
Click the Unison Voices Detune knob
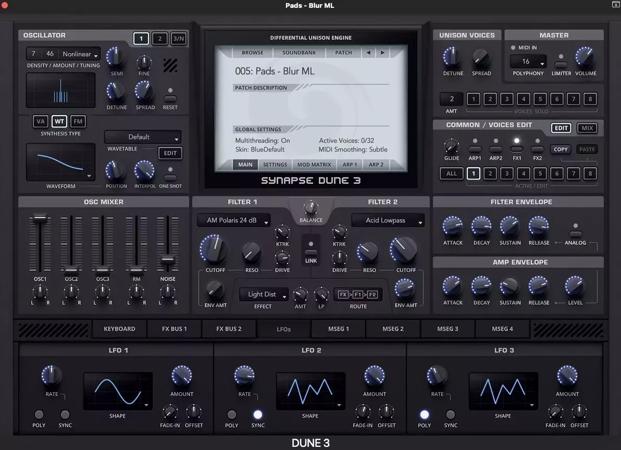452,57
